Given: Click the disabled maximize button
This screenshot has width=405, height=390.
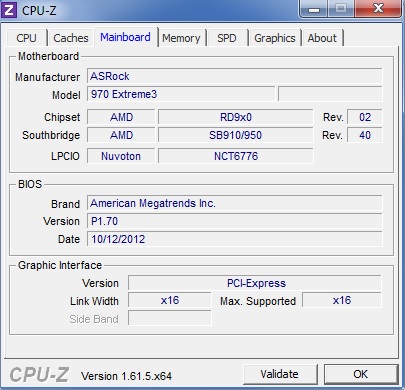Looking at the screenshot, I should (x=341, y=9).
